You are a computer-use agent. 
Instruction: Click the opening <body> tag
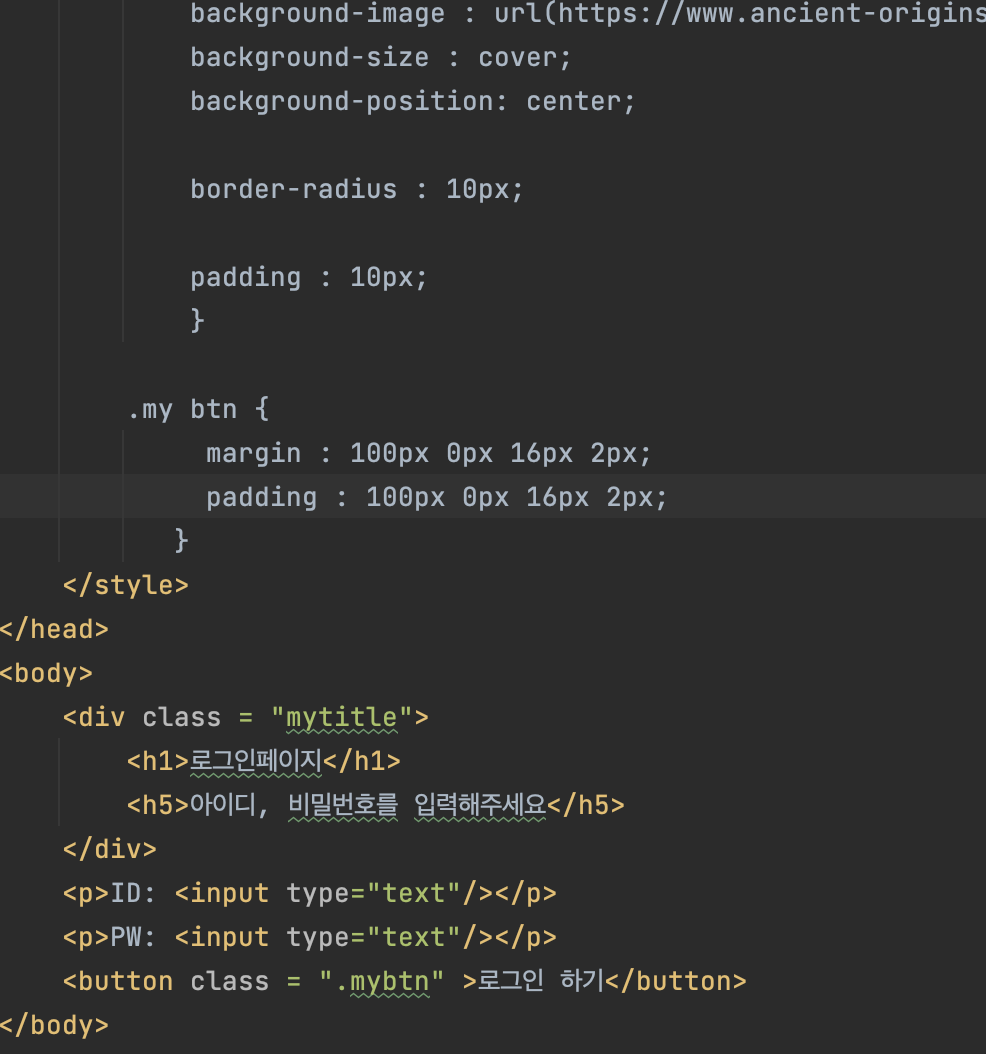point(46,673)
